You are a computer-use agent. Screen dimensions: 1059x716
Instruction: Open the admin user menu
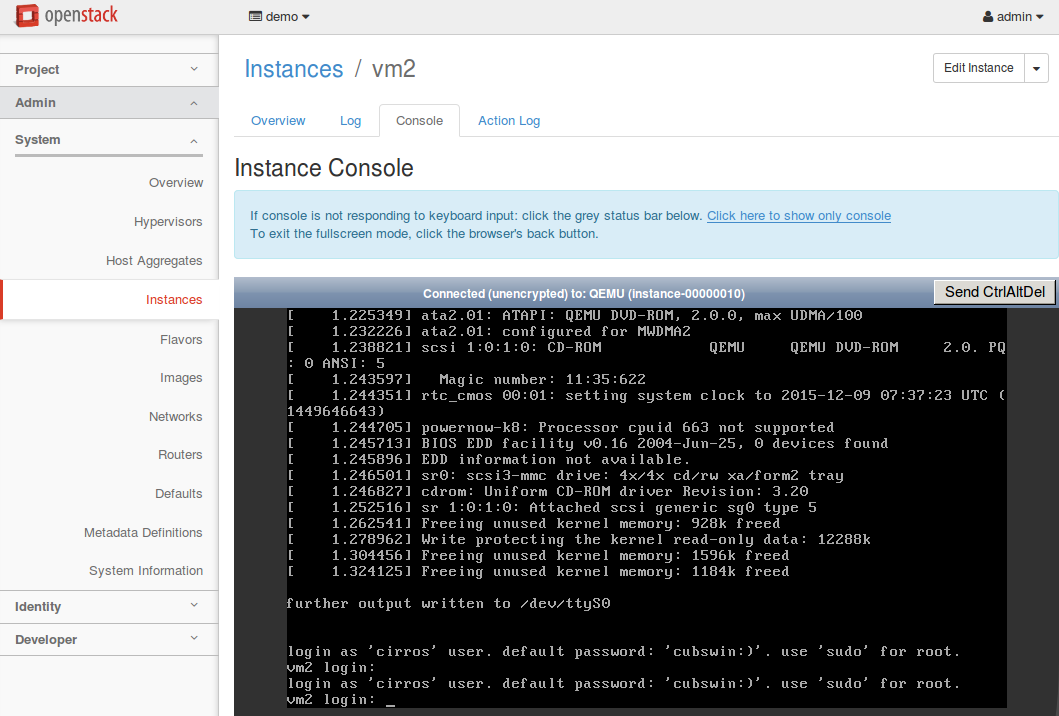pyautogui.click(x=1013, y=17)
